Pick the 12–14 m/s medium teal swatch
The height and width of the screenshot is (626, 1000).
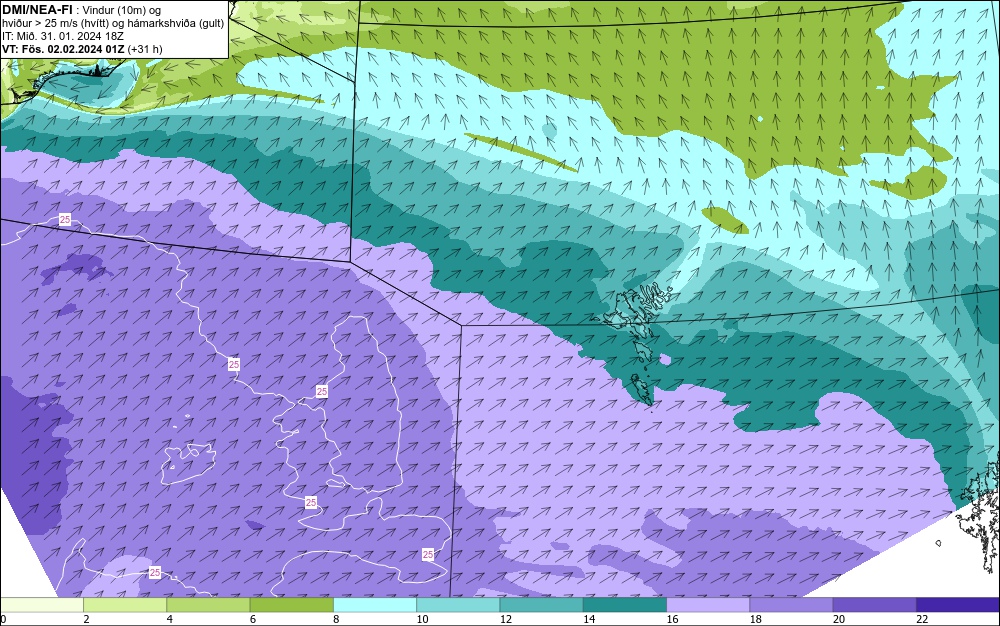tap(541, 605)
